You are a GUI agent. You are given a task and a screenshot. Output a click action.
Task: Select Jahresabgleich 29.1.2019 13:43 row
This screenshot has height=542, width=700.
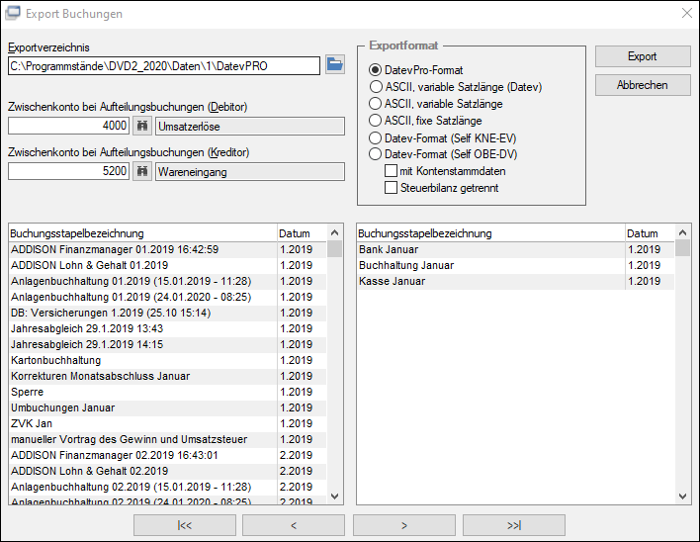tap(167, 329)
